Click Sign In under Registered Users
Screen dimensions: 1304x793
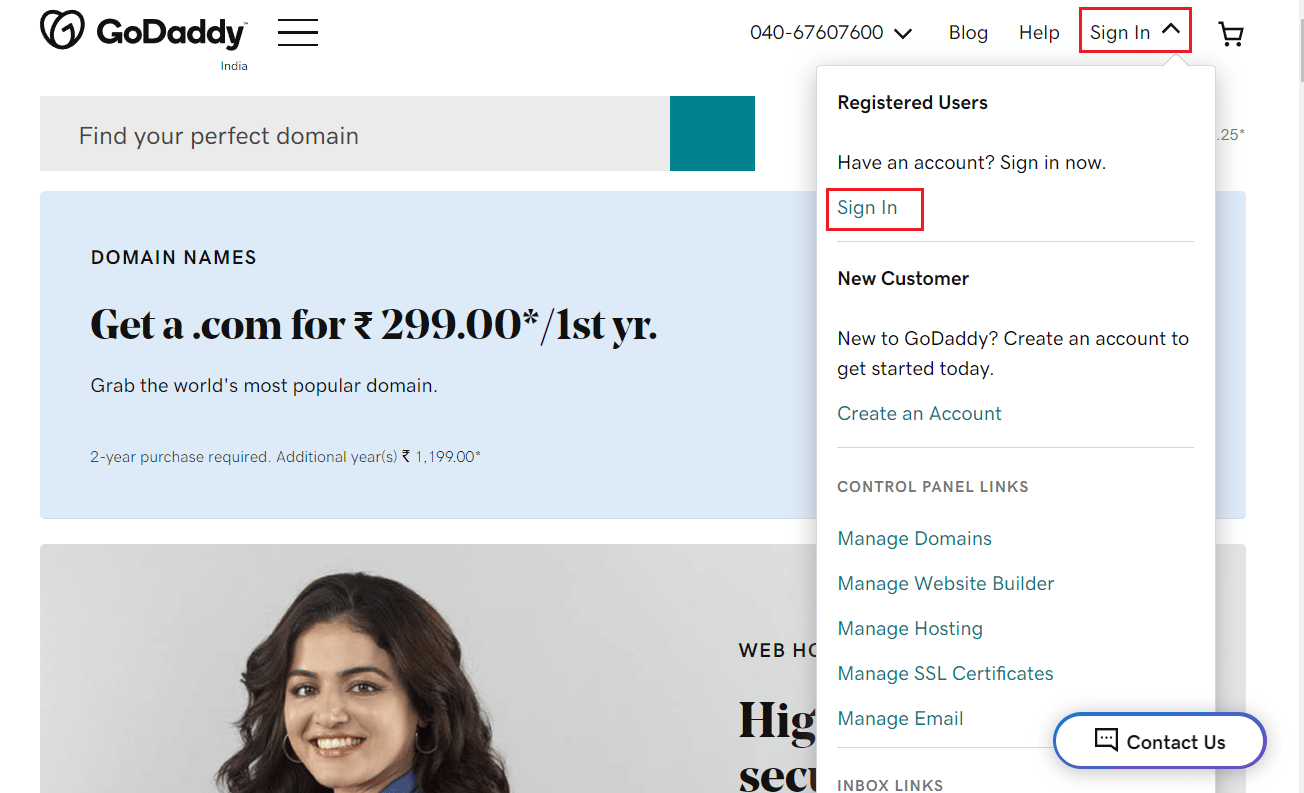866,208
